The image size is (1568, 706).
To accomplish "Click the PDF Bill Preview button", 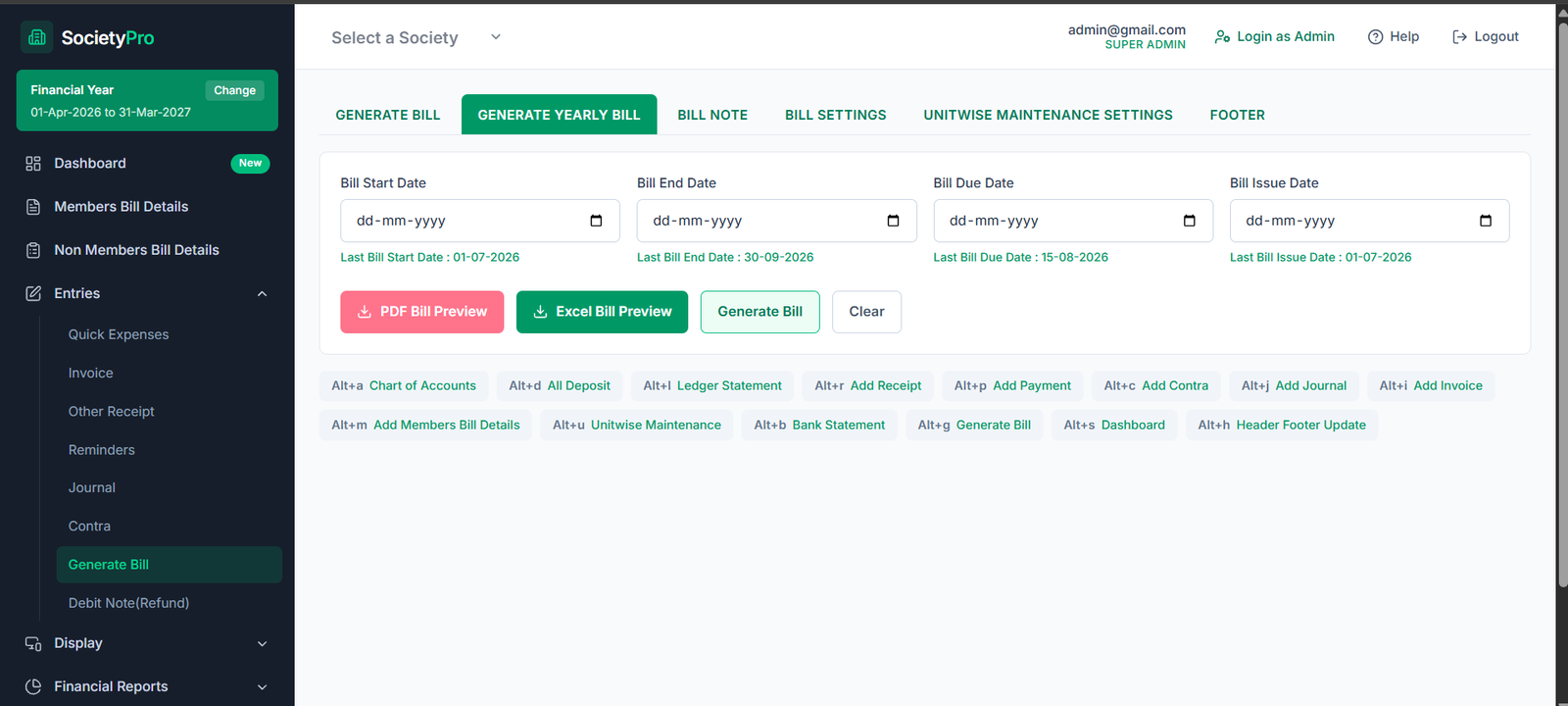I will click(x=422, y=312).
